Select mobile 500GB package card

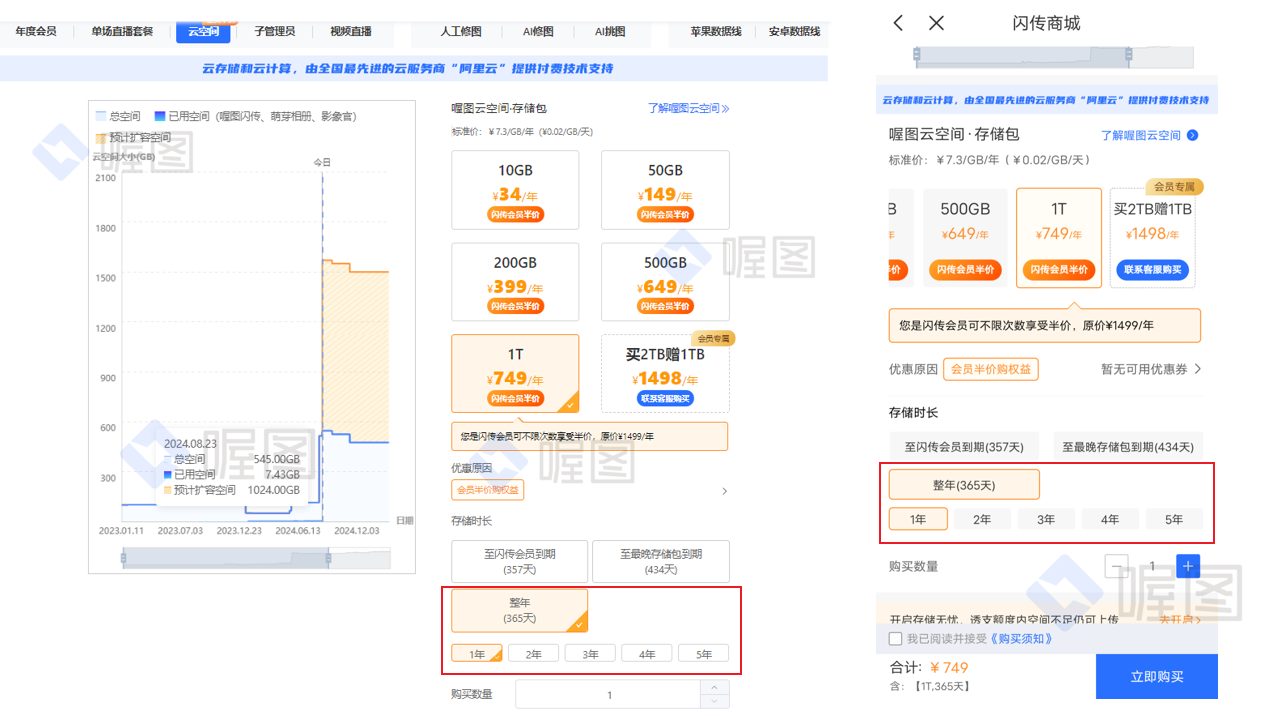tap(965, 238)
